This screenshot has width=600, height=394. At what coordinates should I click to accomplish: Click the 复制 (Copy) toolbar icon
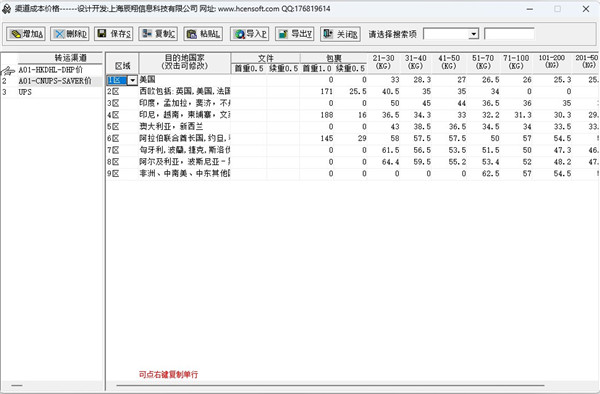pos(158,34)
